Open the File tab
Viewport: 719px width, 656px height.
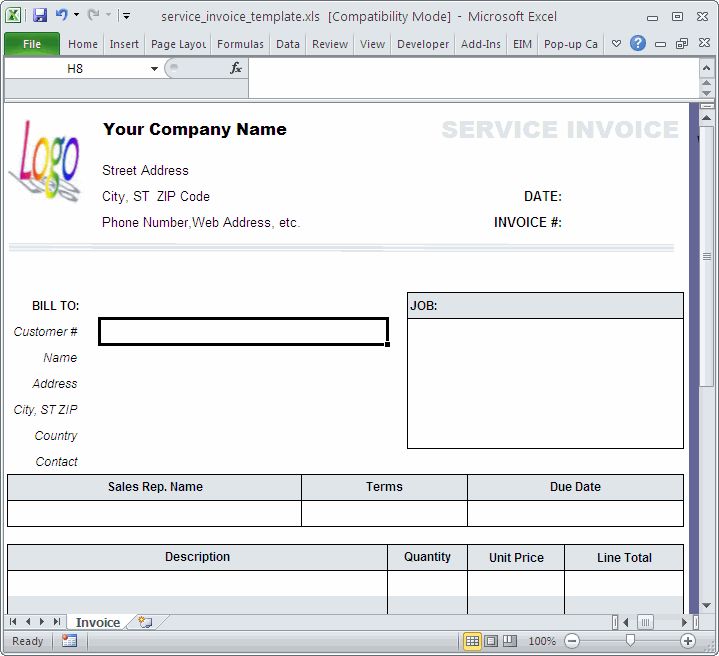(32, 44)
